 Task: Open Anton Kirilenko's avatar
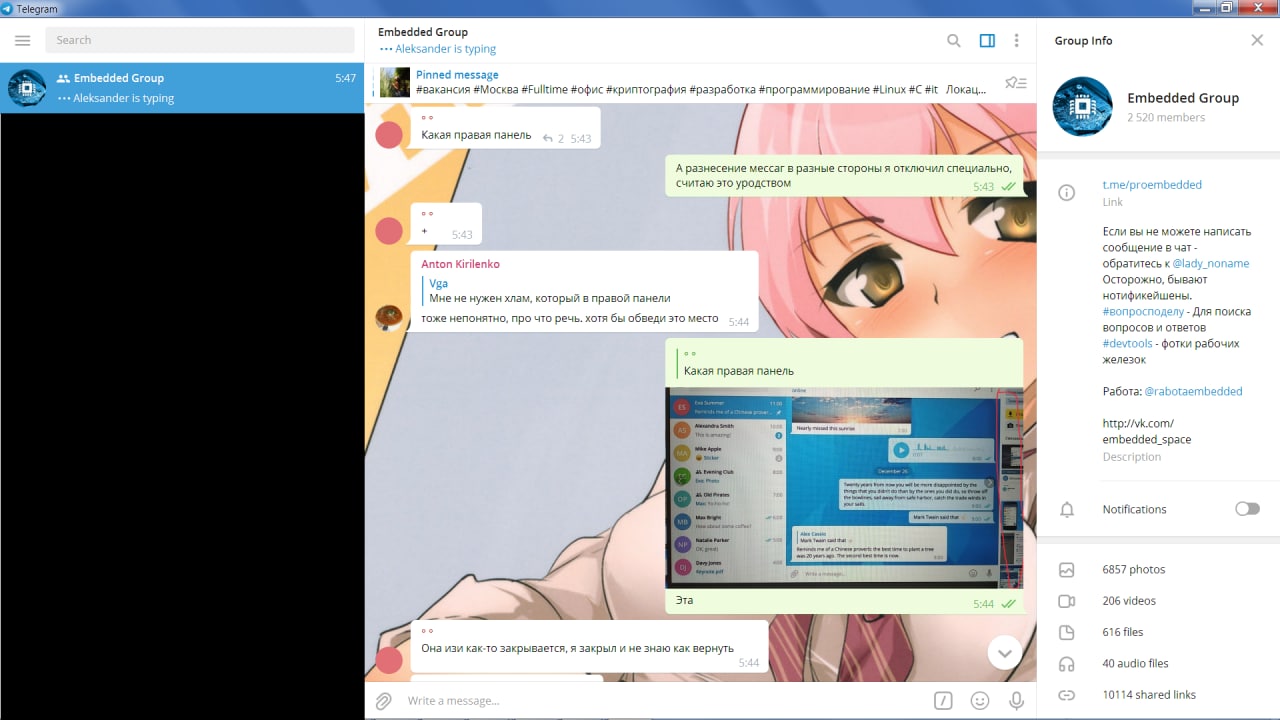[389, 318]
